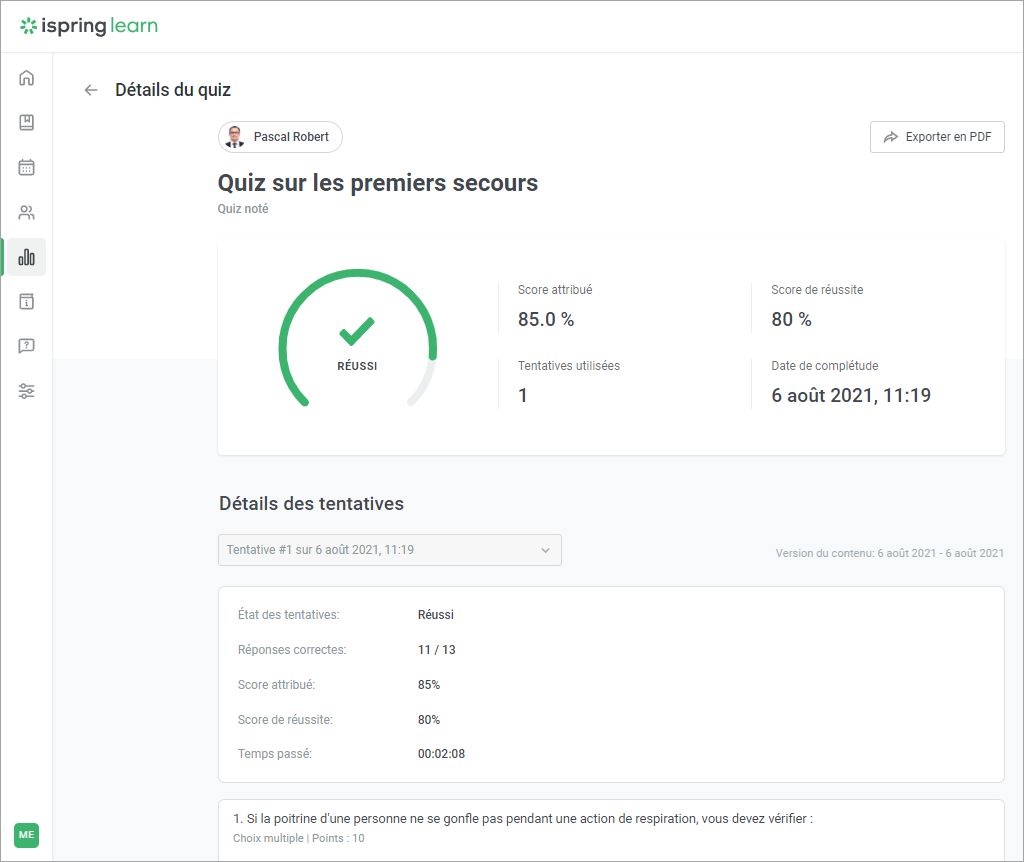Go to the calendar events section

point(27,167)
